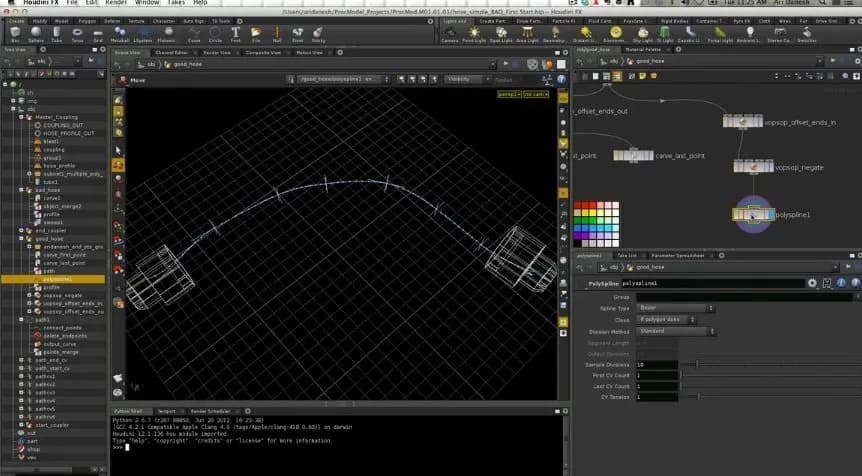Open the Scene View tab
The height and width of the screenshot is (476, 862).
click(127, 53)
